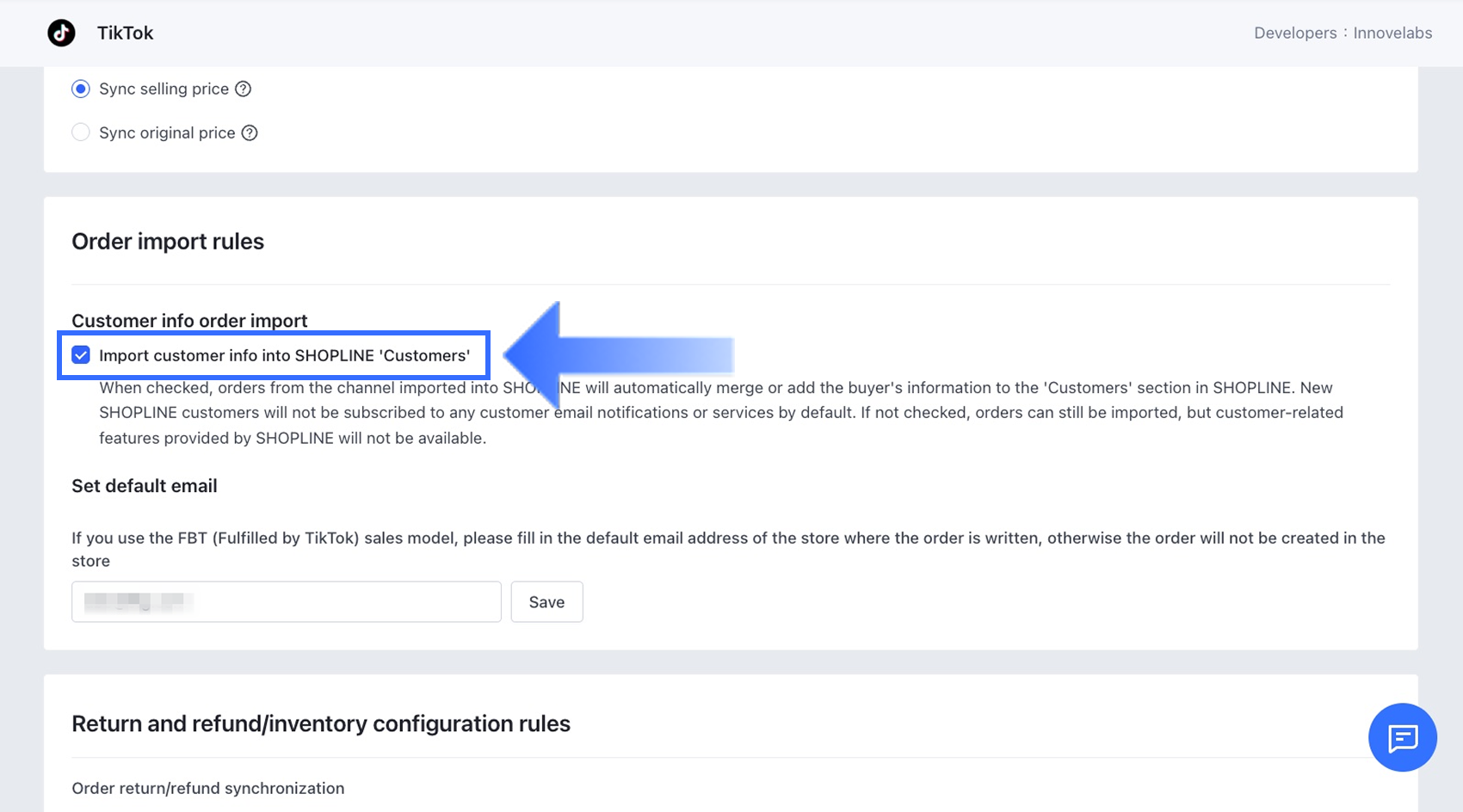Image resolution: width=1463 pixels, height=812 pixels.
Task: Click the Order import rules heading
Action: point(168,242)
